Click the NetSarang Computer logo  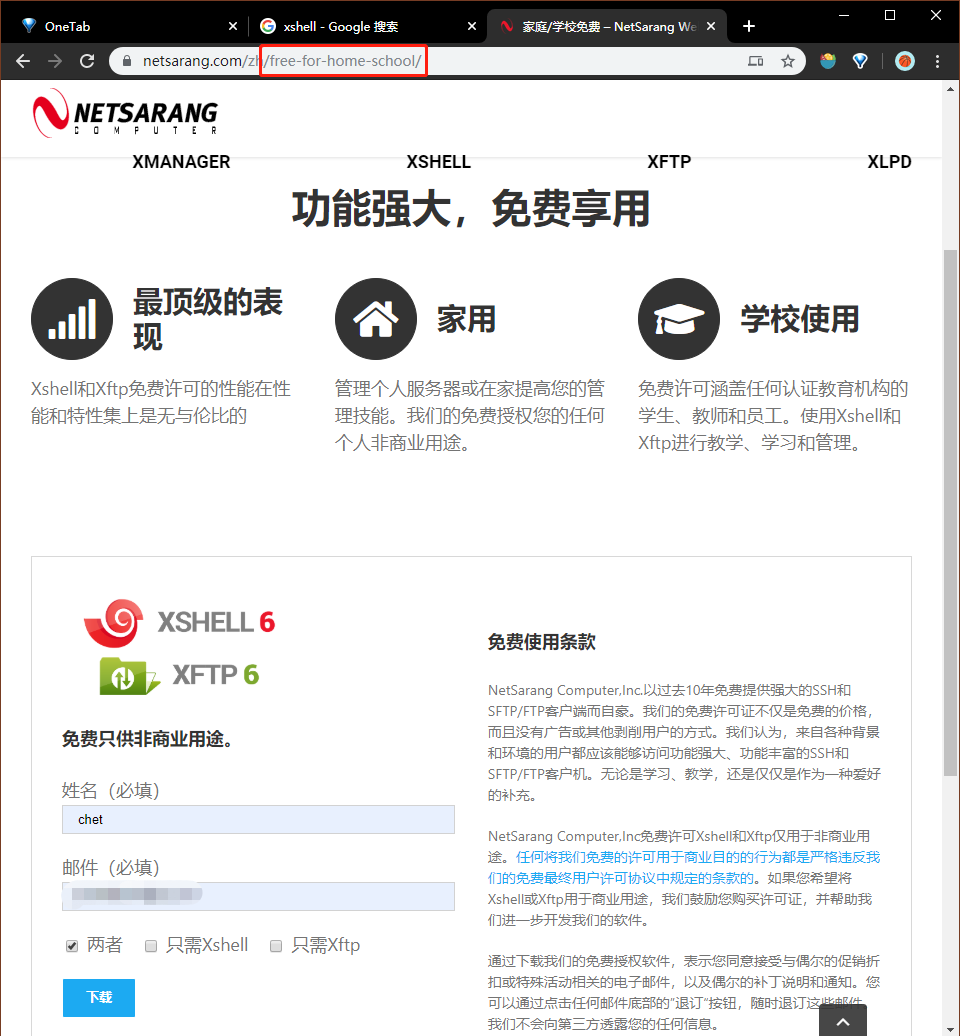(x=126, y=113)
